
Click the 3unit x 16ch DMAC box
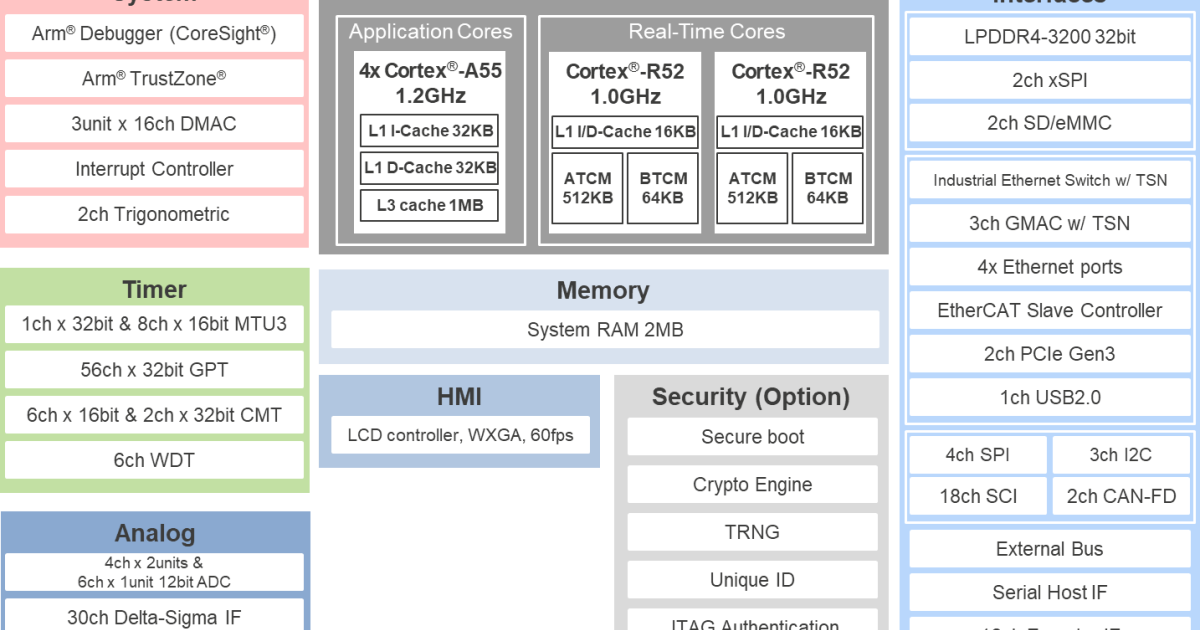[x=154, y=124]
